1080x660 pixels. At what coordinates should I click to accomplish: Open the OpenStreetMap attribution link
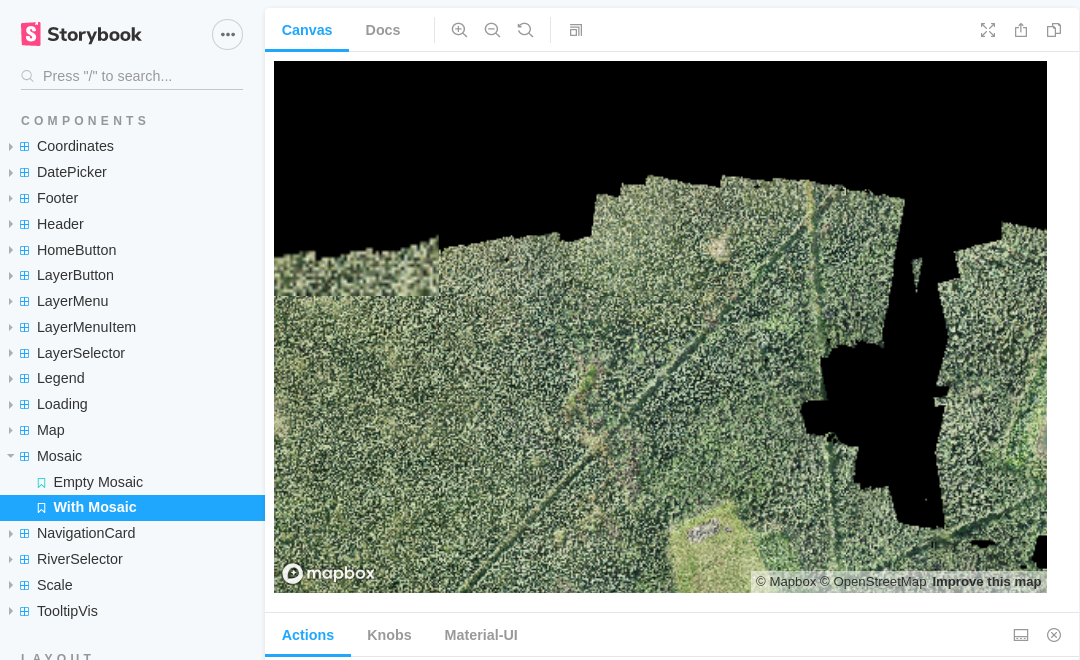tap(873, 582)
